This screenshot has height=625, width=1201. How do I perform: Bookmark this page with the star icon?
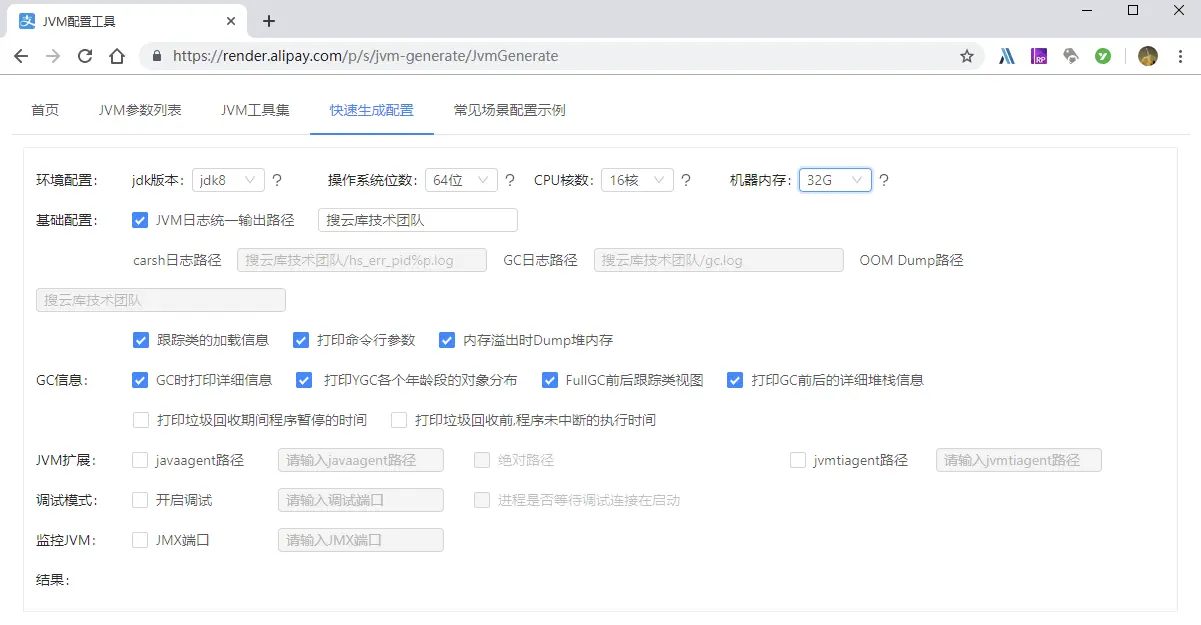(967, 57)
